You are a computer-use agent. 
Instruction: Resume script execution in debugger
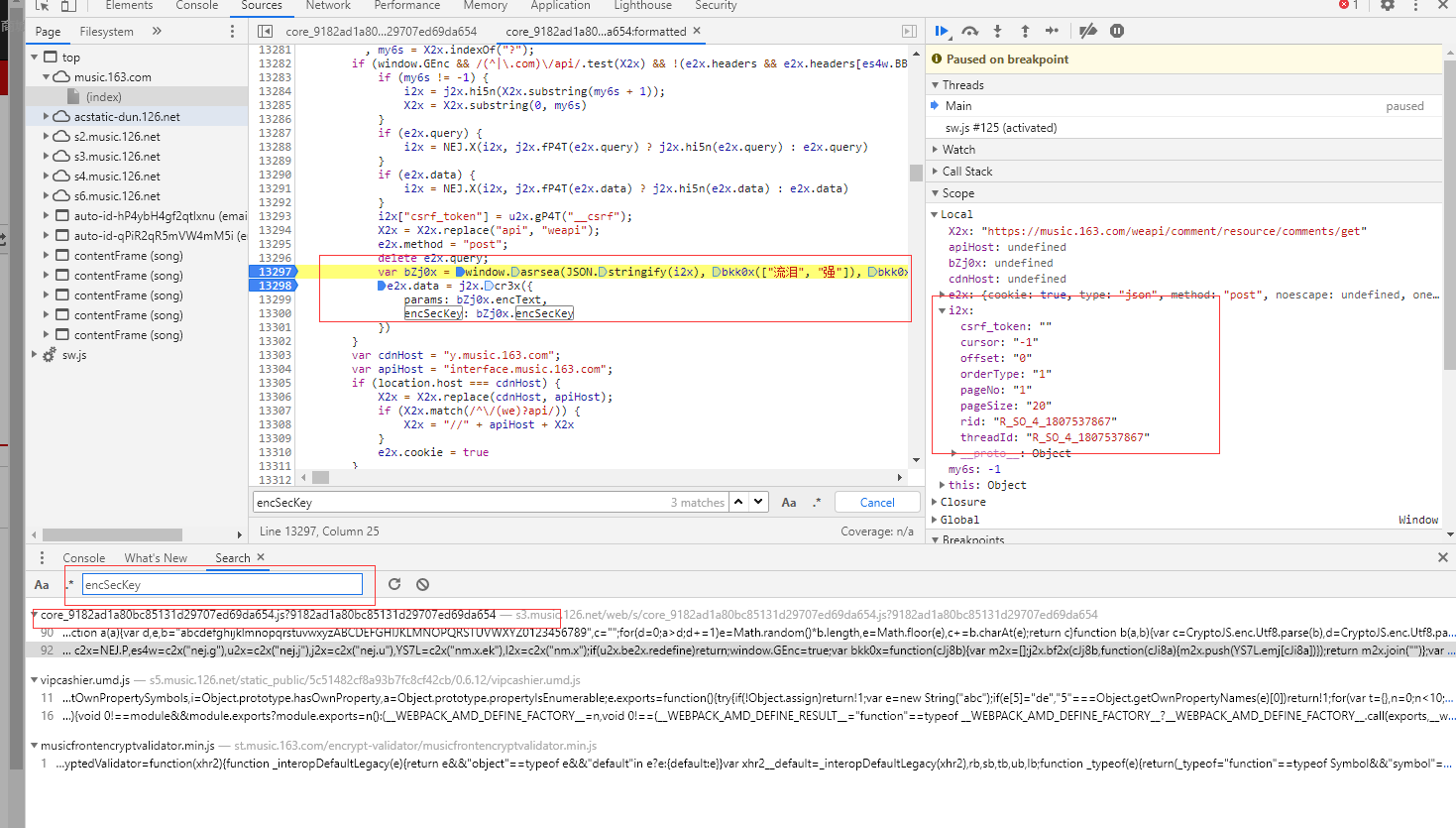942,32
